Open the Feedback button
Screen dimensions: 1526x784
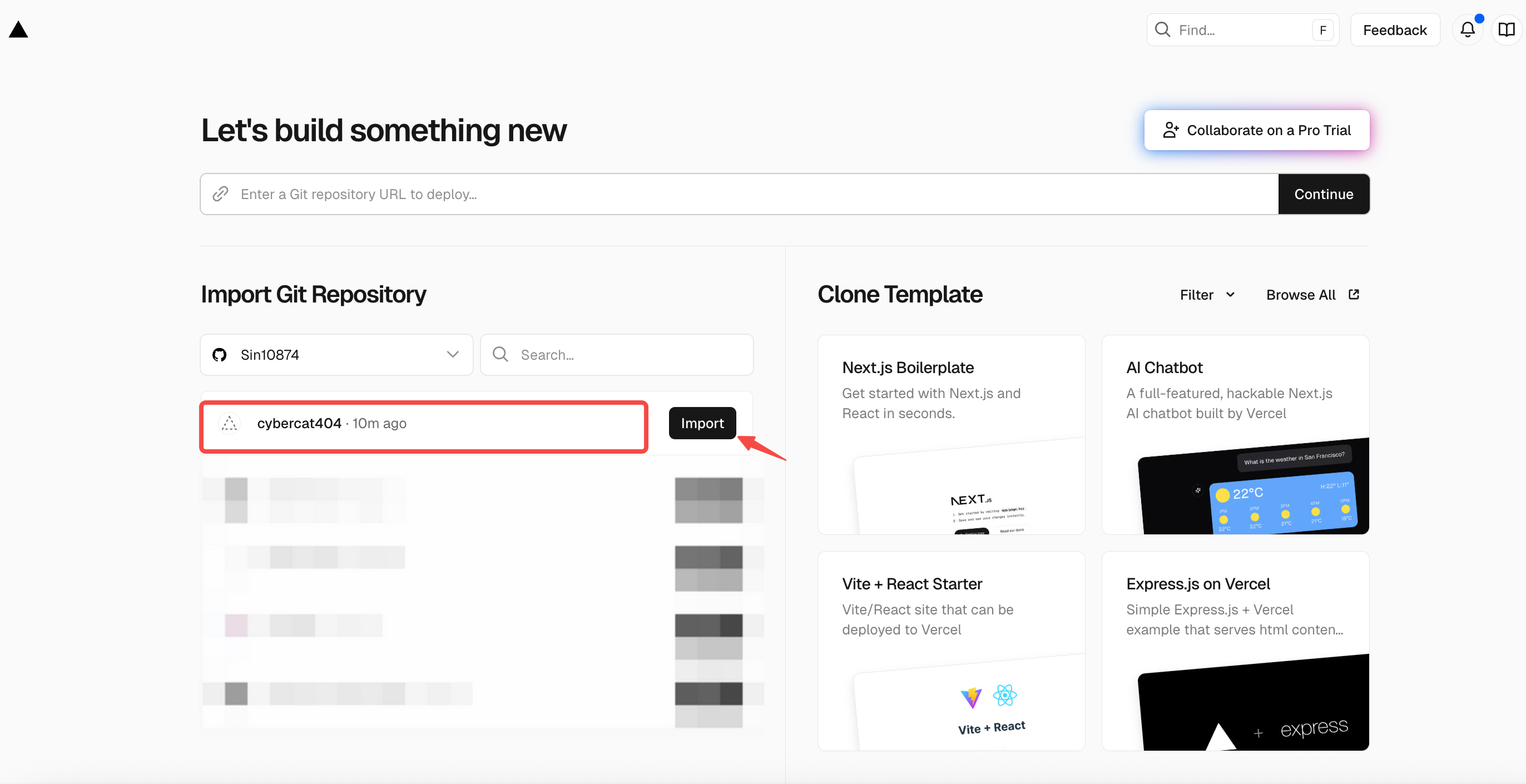(1395, 29)
